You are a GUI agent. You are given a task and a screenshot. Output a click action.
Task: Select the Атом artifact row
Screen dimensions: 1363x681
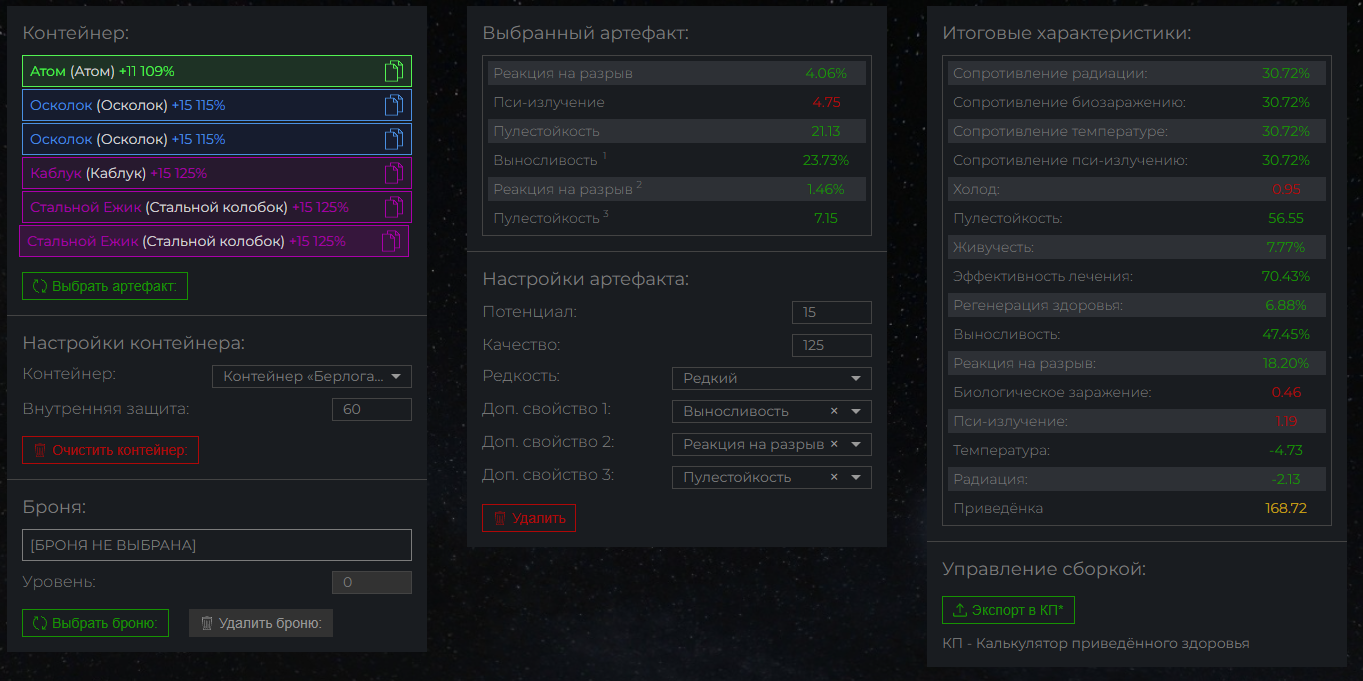217,71
